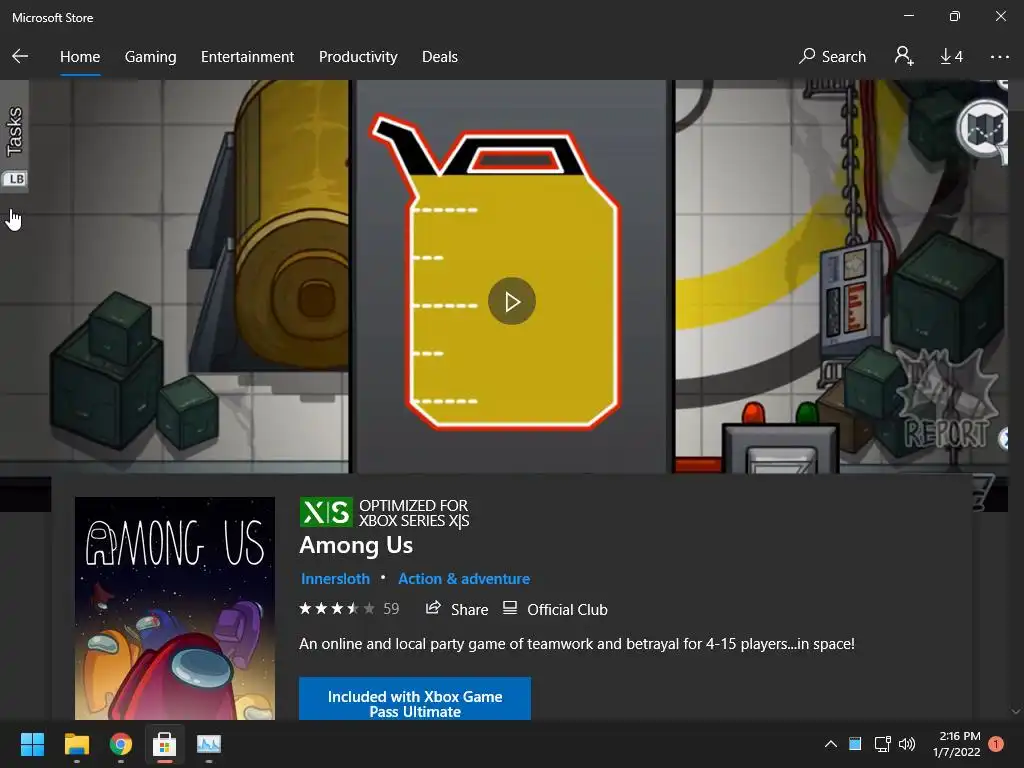Play the Among Us trailer video
The image size is (1024, 768).
pyautogui.click(x=512, y=301)
